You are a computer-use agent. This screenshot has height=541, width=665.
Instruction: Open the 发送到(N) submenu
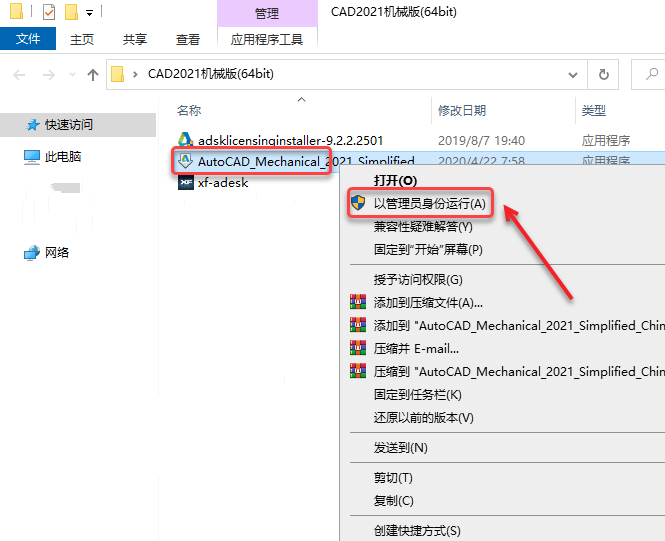[400, 448]
